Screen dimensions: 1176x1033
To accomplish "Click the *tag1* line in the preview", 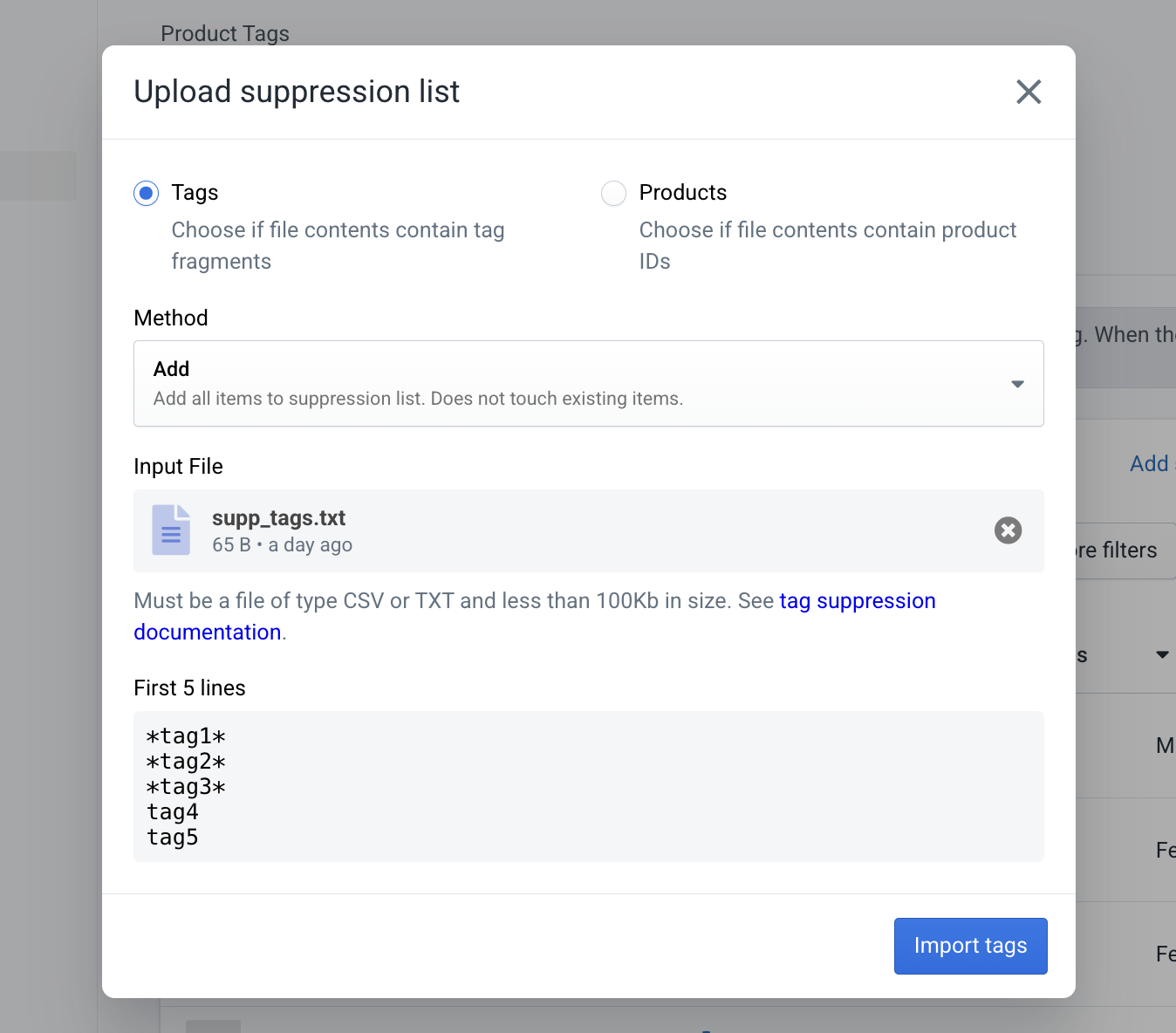I will click(186, 735).
